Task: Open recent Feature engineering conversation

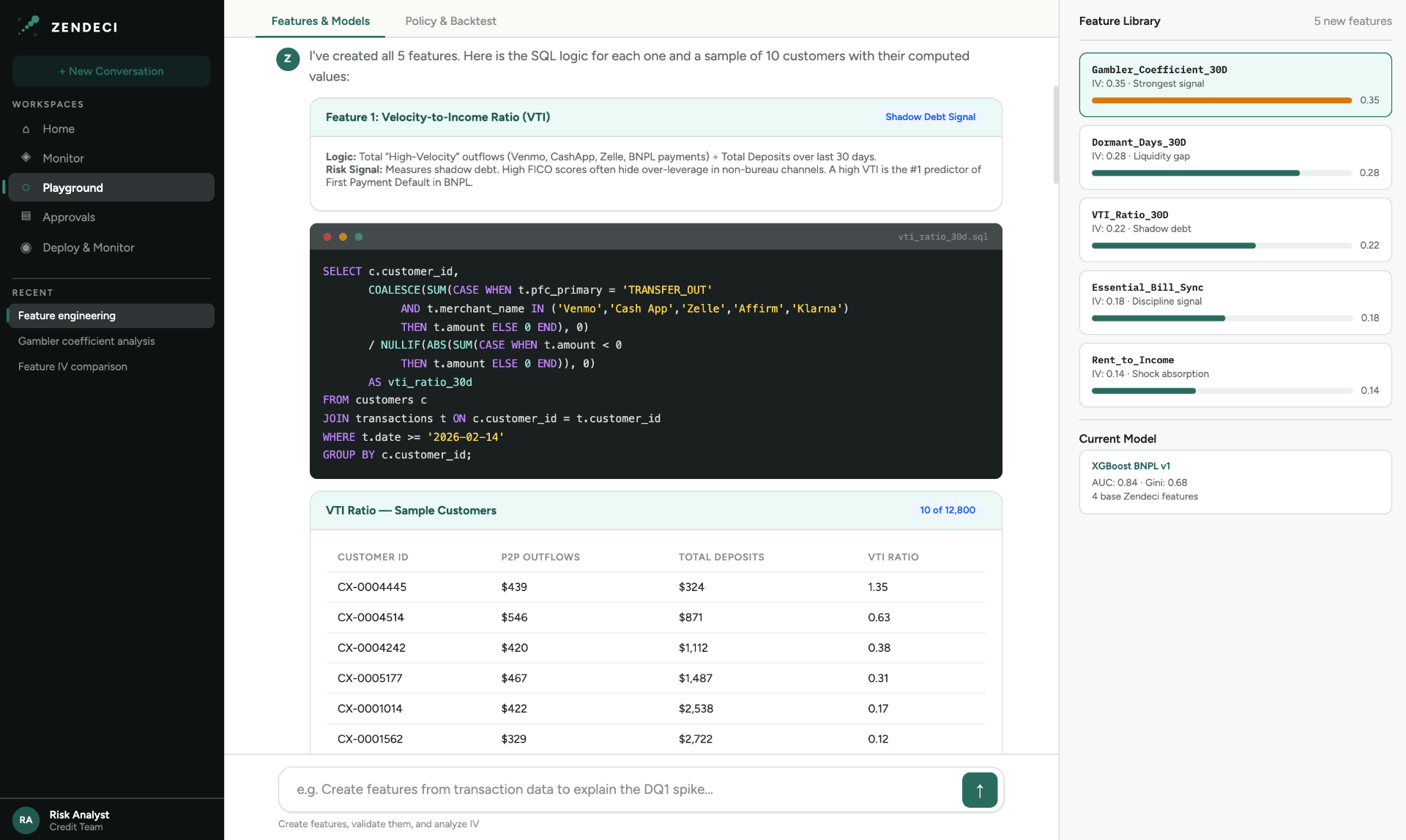Action: (111, 316)
